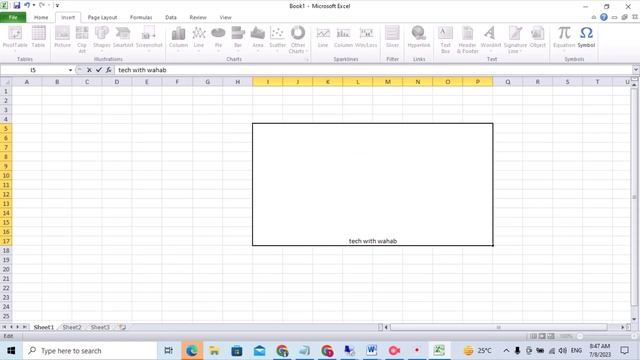Switch to the Page Layout tab
This screenshot has height=360, width=640.
[x=102, y=18]
